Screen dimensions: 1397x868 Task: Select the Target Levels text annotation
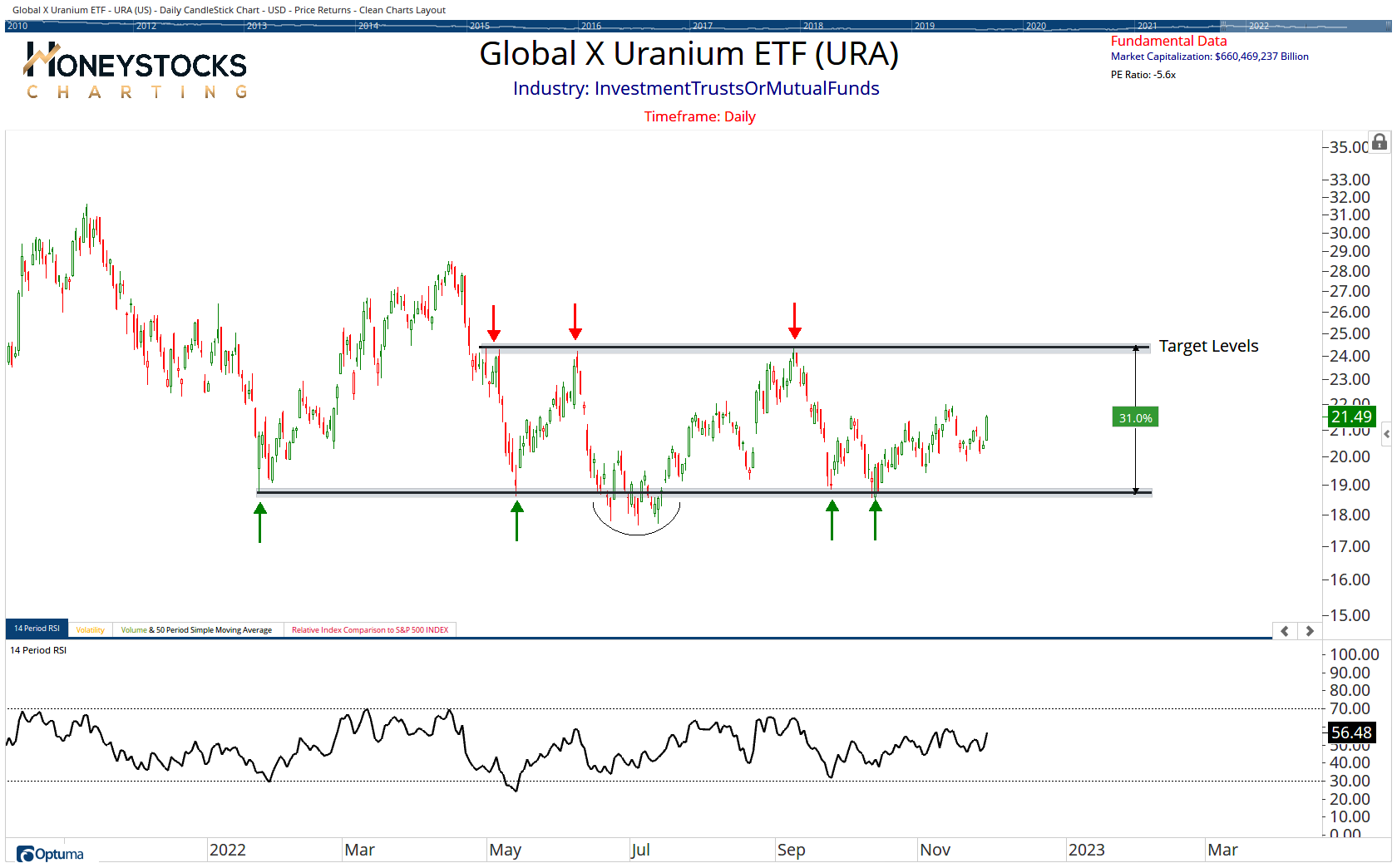(x=1208, y=346)
